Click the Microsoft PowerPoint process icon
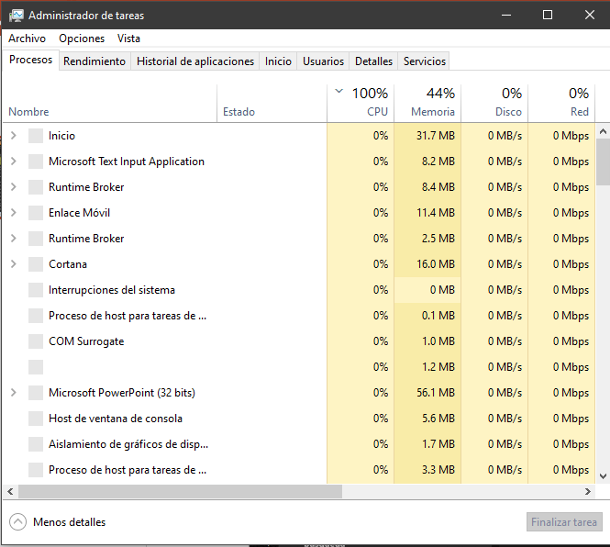The image size is (610, 547). point(36,393)
